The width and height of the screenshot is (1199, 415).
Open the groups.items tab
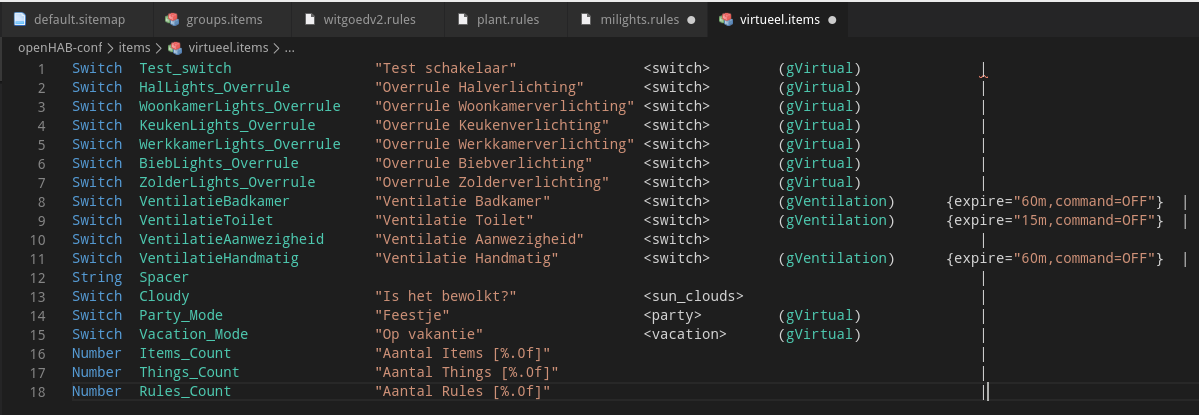(x=225, y=19)
